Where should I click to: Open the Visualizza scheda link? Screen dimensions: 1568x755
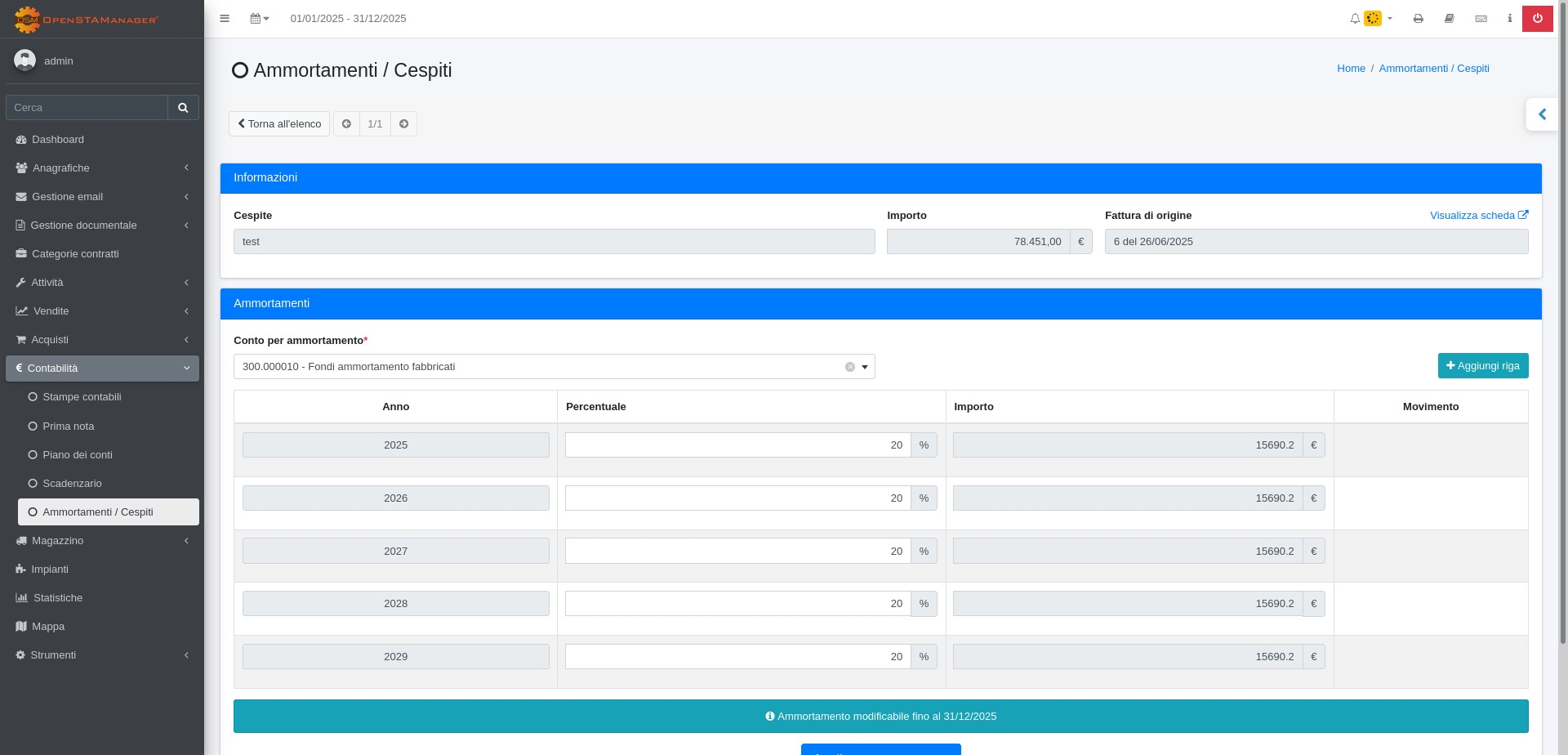coord(1478,216)
